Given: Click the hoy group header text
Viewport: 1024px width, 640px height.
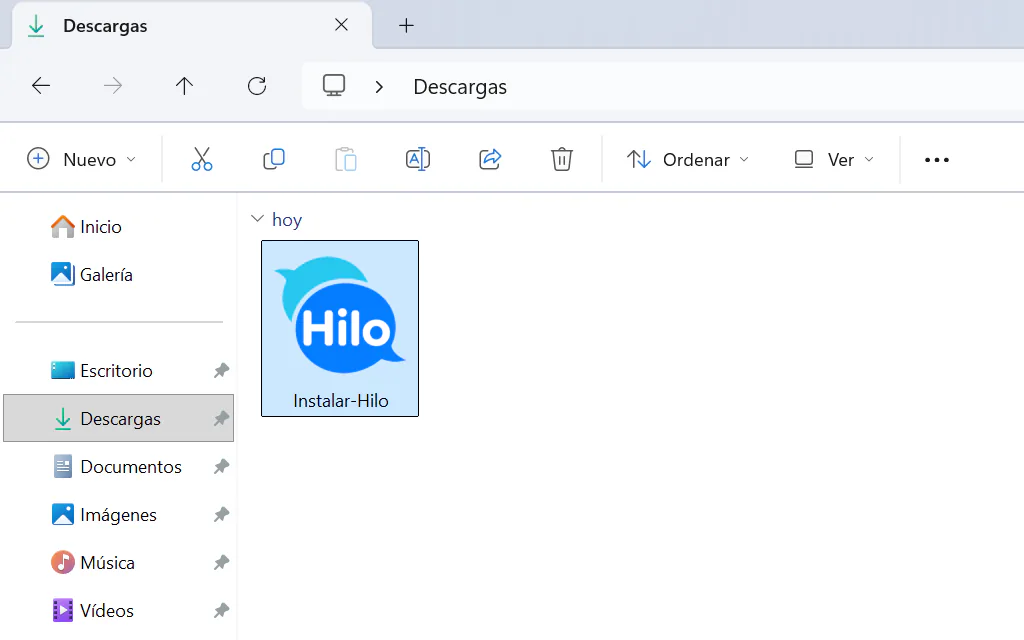Looking at the screenshot, I should [287, 219].
